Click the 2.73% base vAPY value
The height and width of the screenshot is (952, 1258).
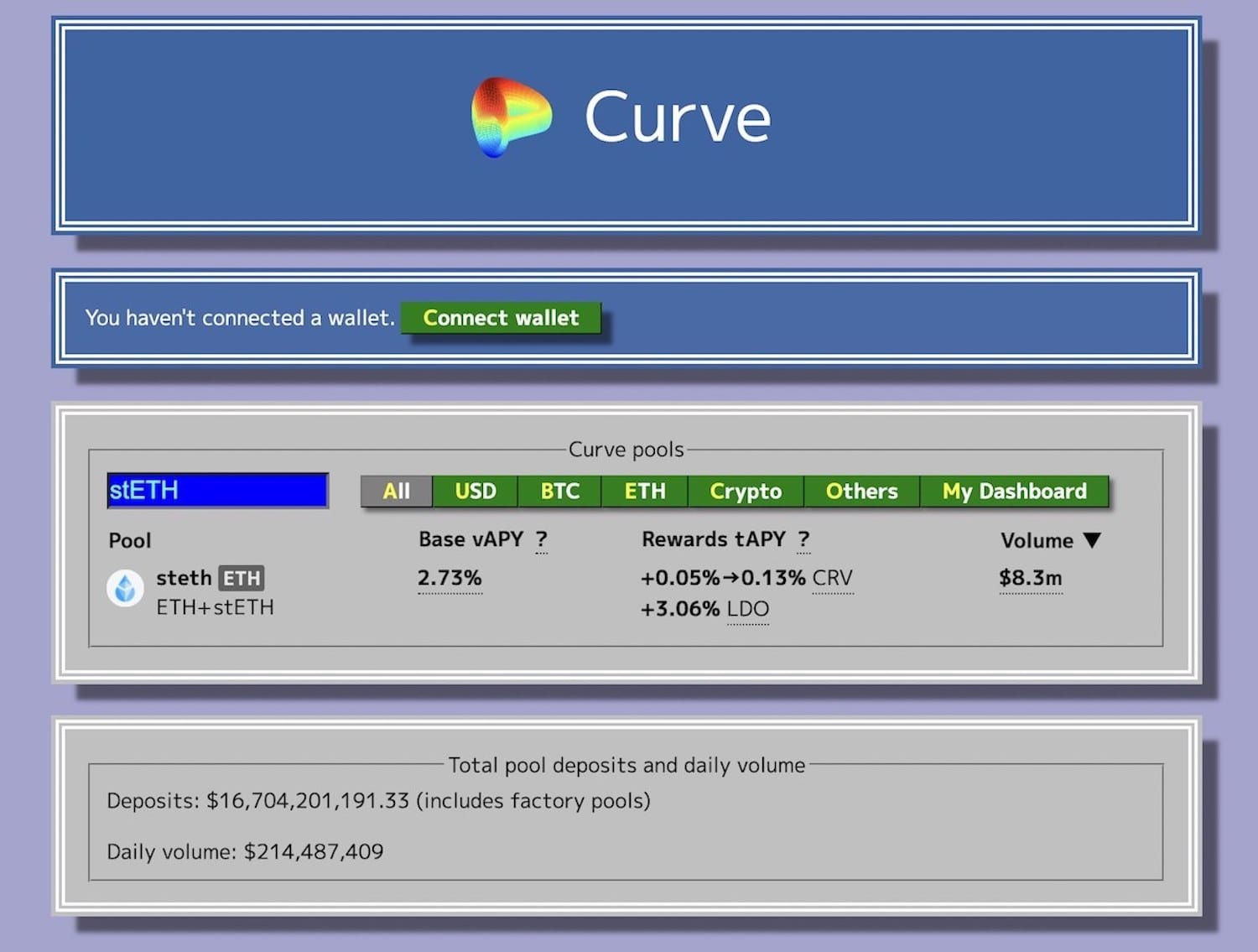(x=450, y=578)
